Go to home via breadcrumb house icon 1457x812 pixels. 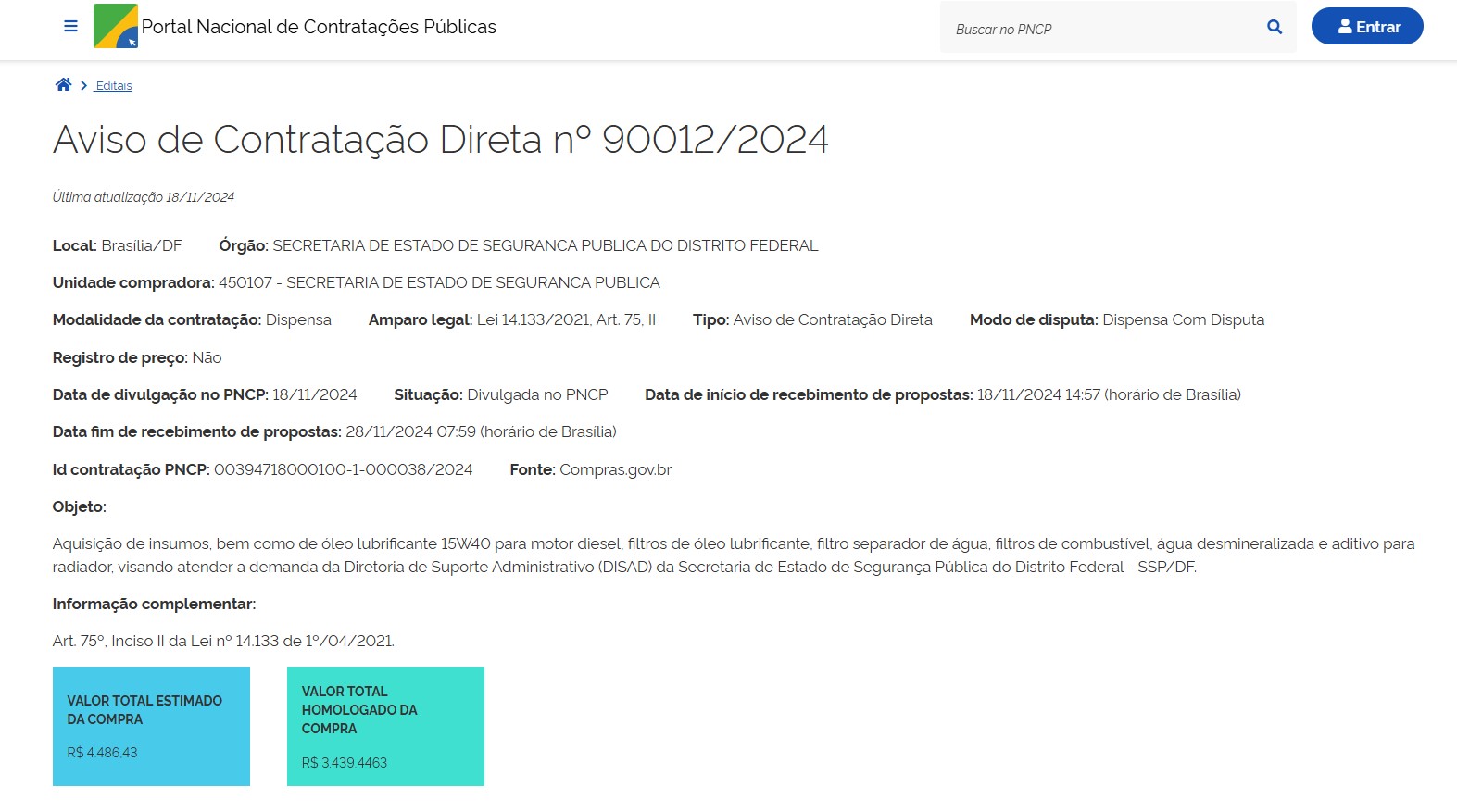[x=63, y=85]
